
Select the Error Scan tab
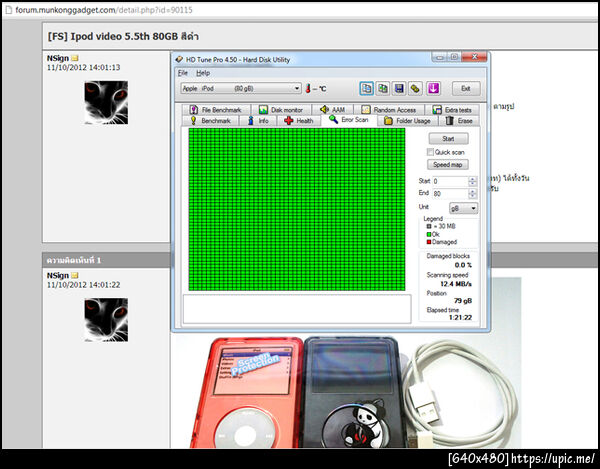click(349, 120)
